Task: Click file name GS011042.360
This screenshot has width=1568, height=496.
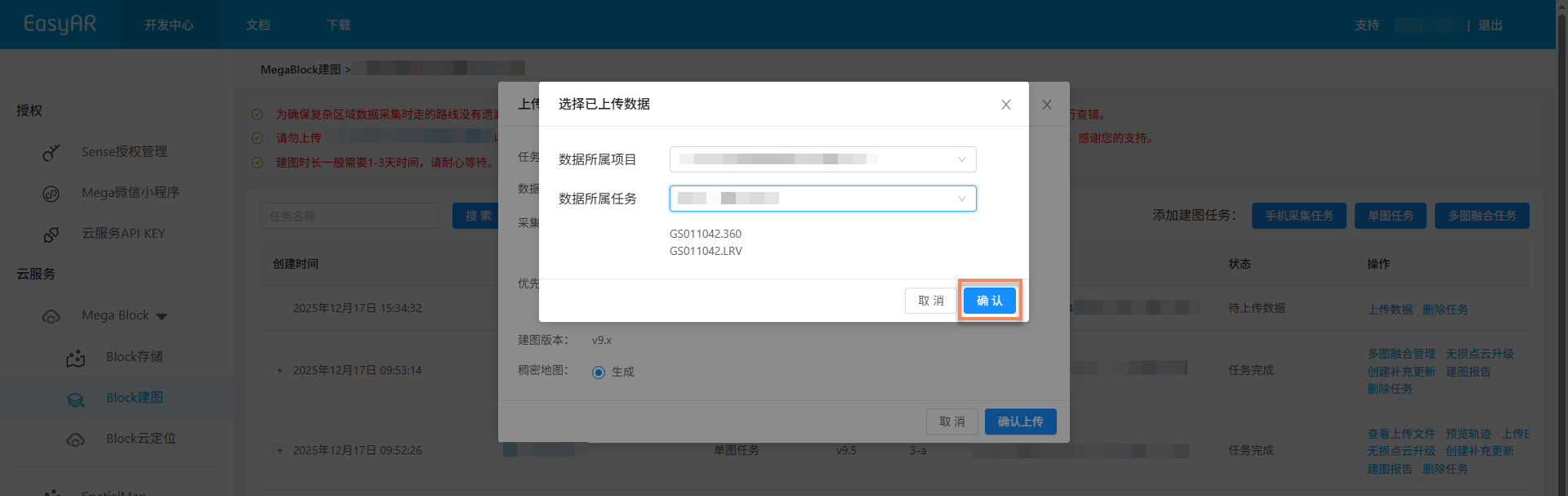Action: (x=706, y=234)
